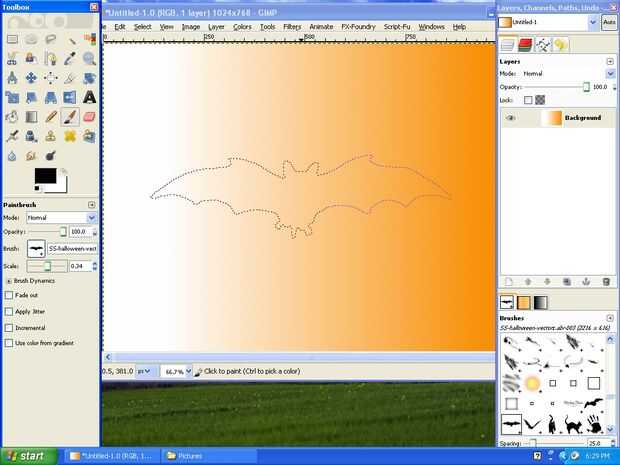Click the current brush preview button

click(36, 249)
